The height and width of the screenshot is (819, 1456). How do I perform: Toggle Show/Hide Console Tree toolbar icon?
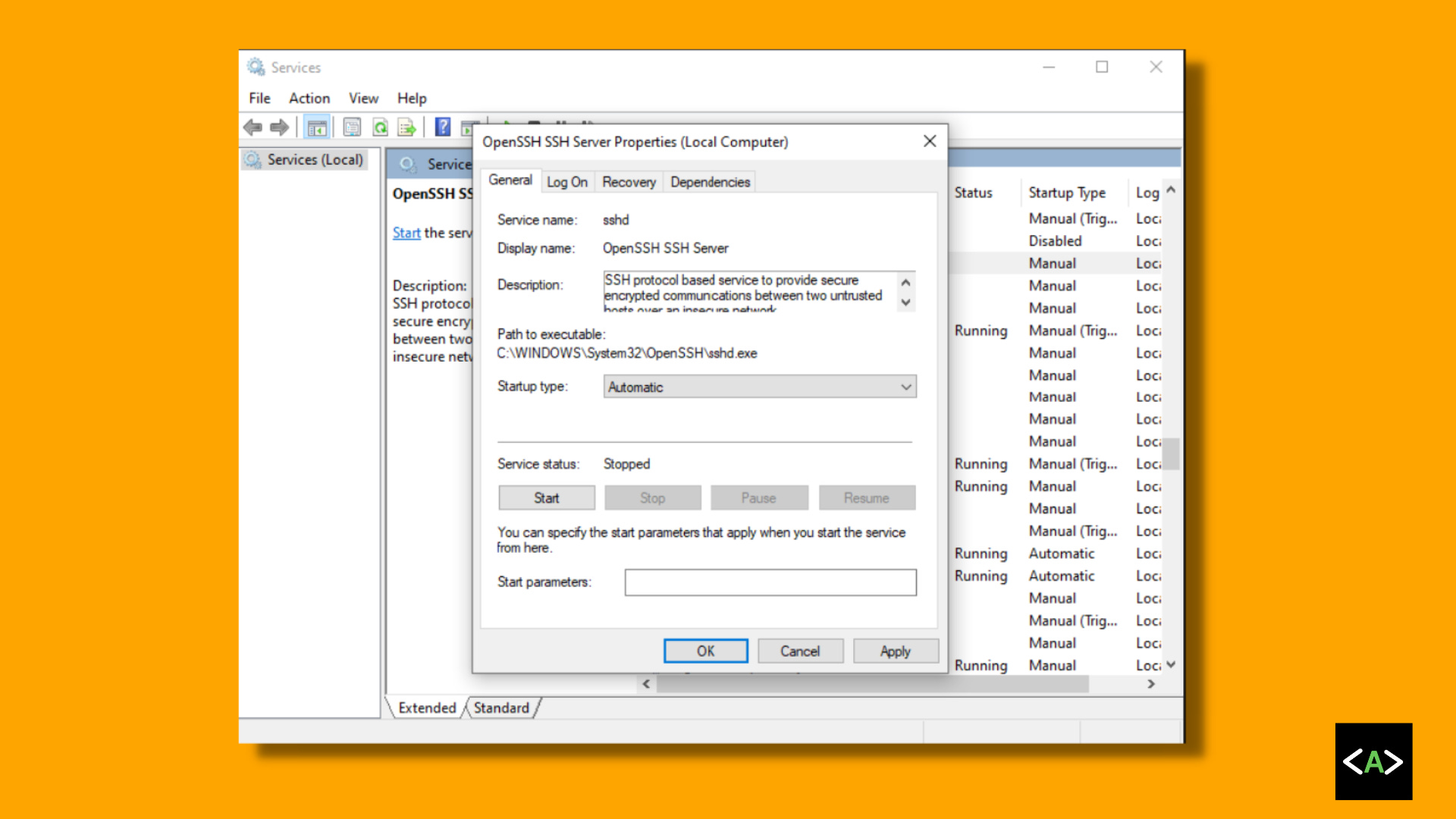tap(317, 127)
